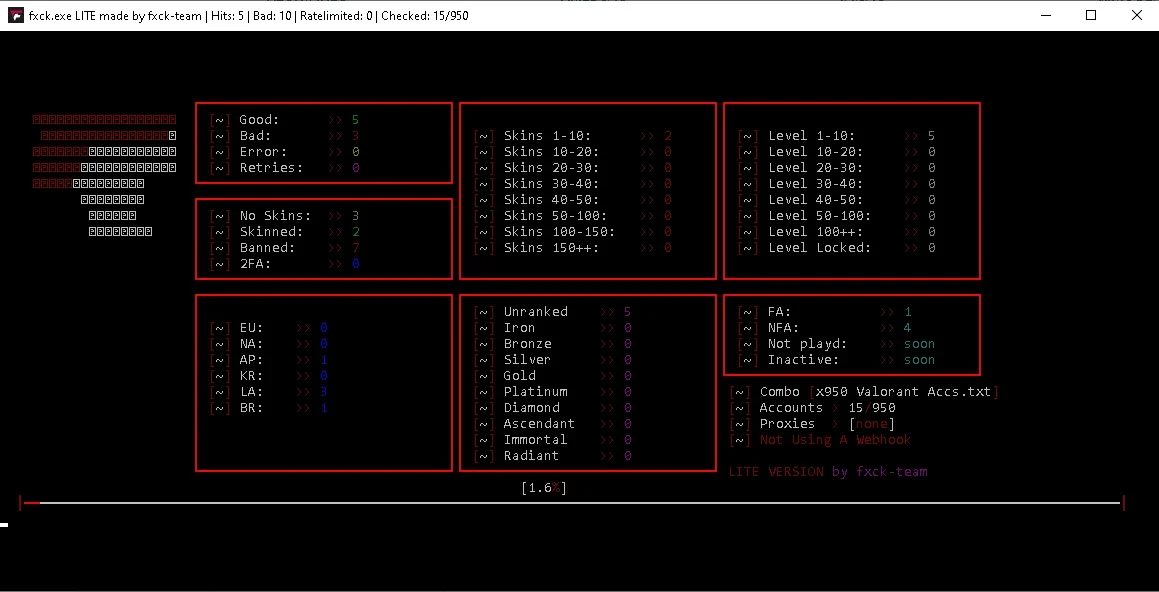Click the 'Ascendant' rank row
This screenshot has width=1159, height=592.
553,423
